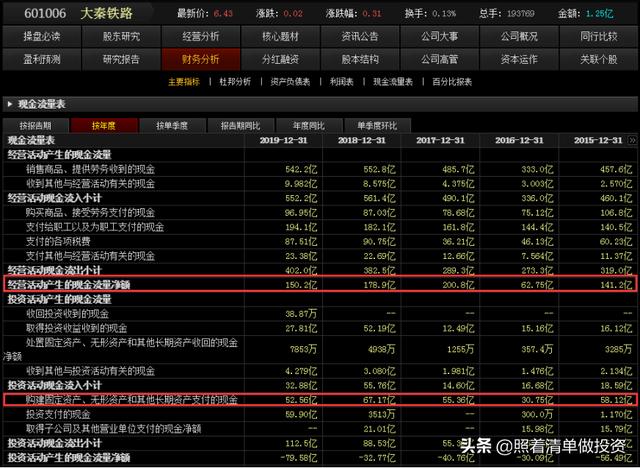The height and width of the screenshot is (468, 640).
Task: Select the row 销售商品、提供劳务收到的现金
Action: [320, 169]
